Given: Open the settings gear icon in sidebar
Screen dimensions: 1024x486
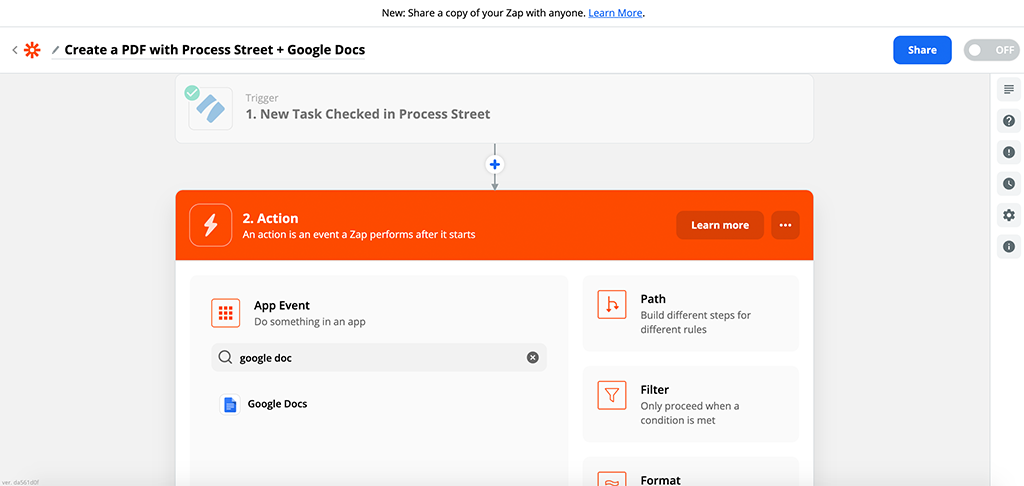Looking at the screenshot, I should click(1008, 215).
